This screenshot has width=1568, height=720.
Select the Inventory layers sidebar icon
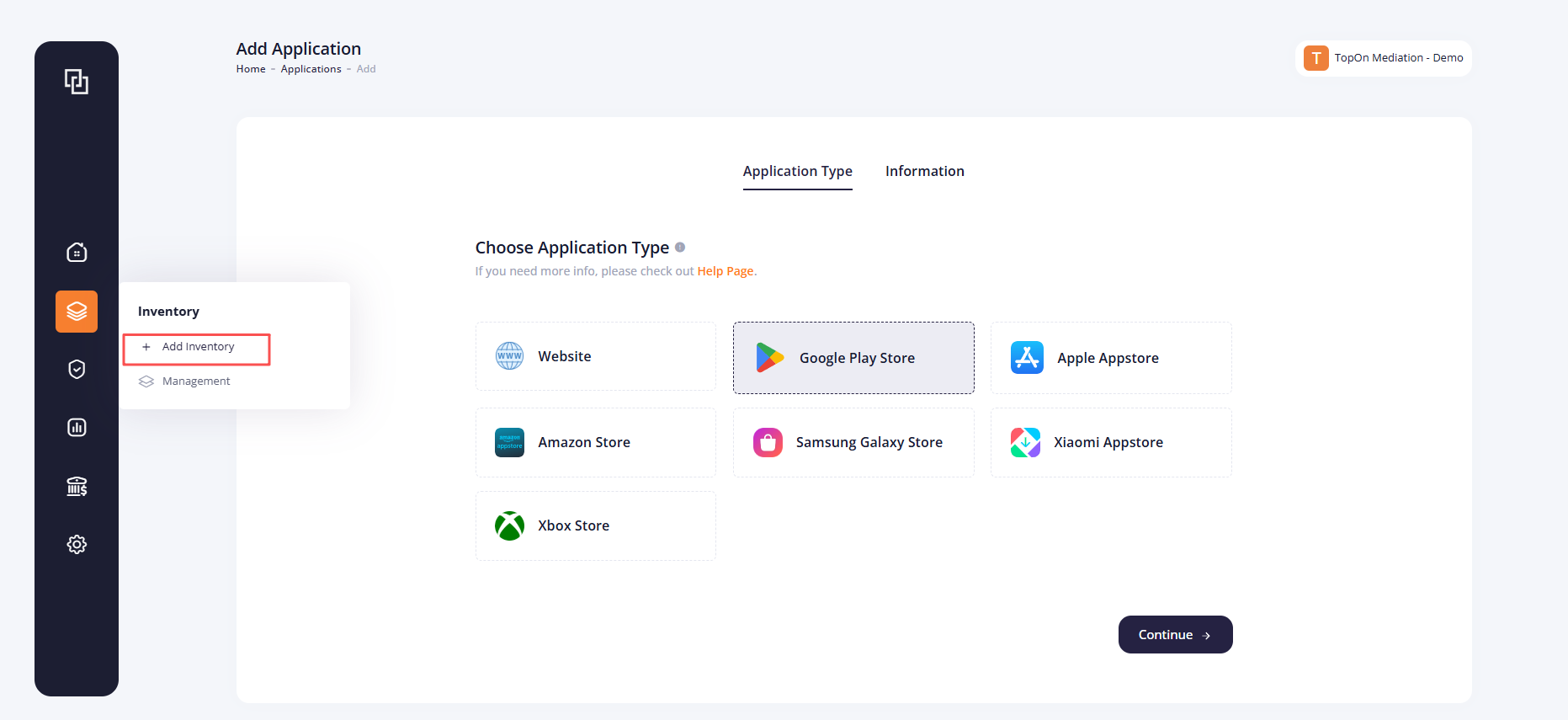[x=77, y=312]
